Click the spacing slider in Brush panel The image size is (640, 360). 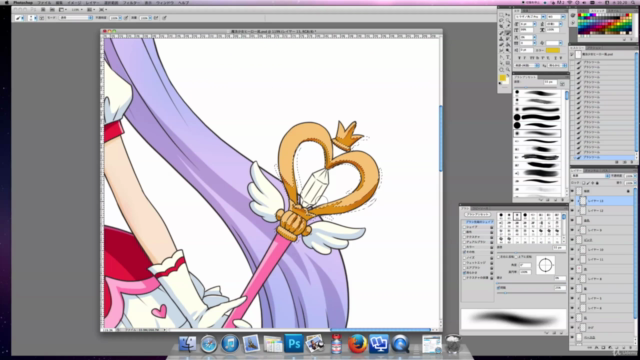532,293
